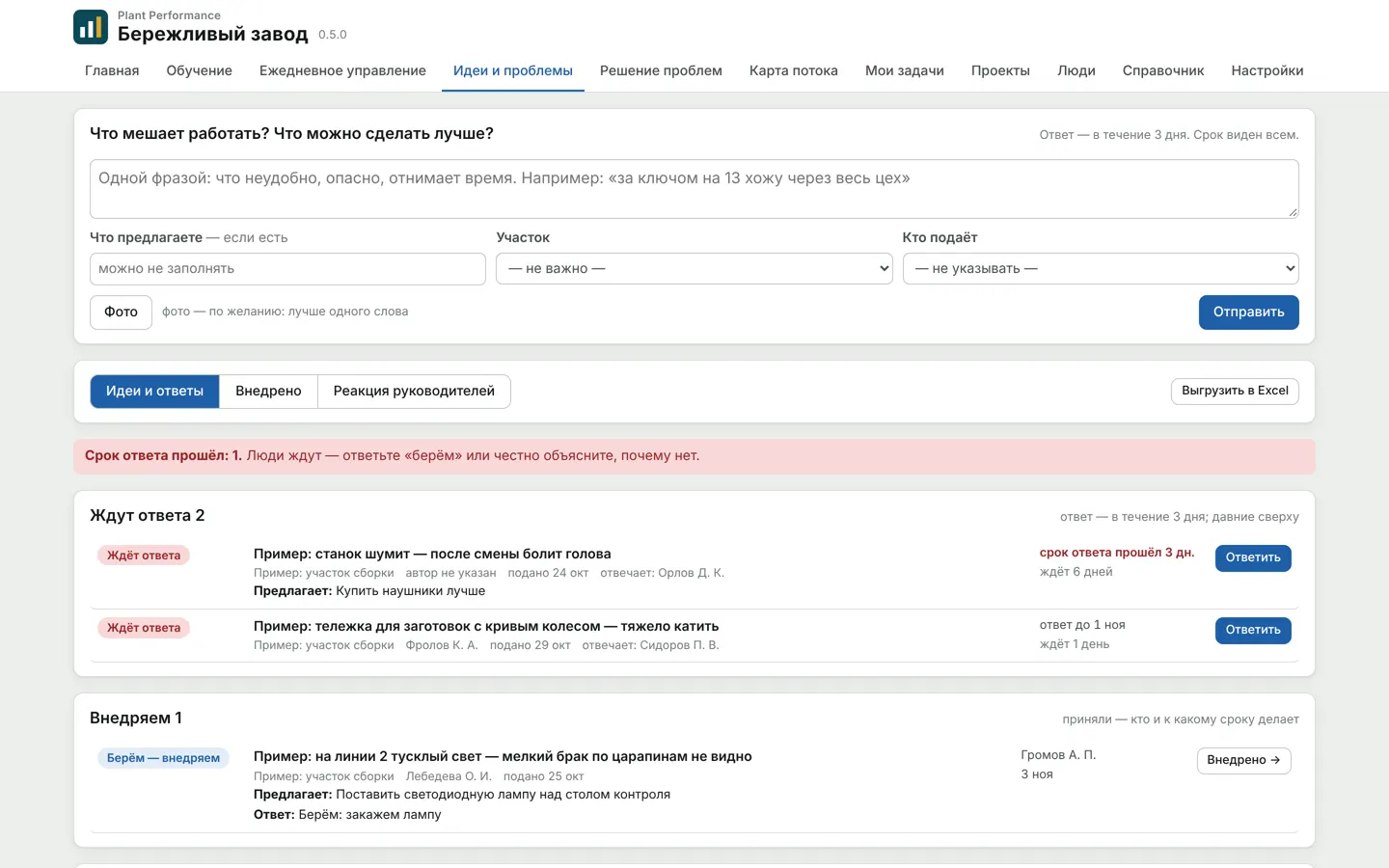Mark the lamp idea as Внедрено
Screen dimensions: 1389x868
click(1243, 760)
